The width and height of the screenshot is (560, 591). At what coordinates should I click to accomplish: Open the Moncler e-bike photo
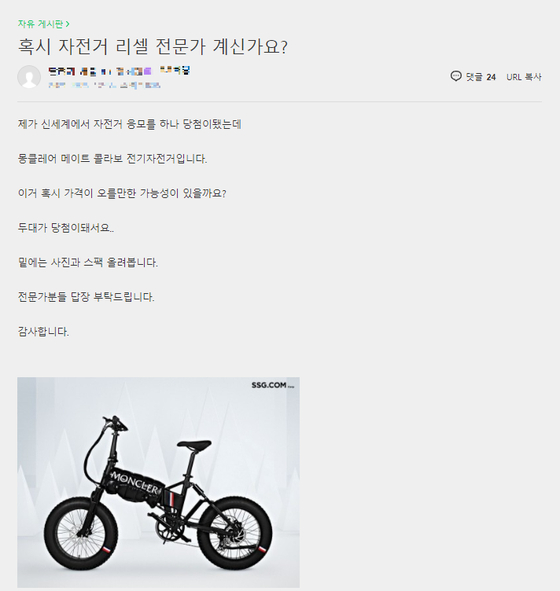(x=158, y=482)
